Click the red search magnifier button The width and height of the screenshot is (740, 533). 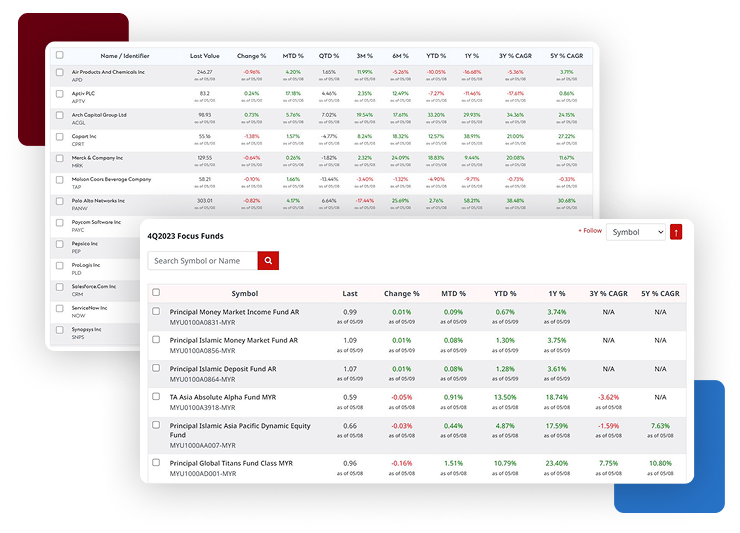click(268, 261)
